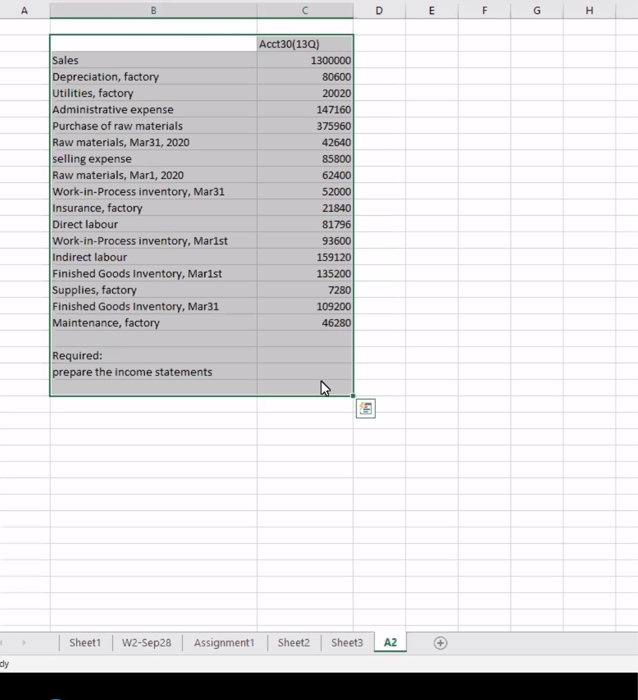Select the Raw materials, Mar31, 2020 cell
This screenshot has width=638, height=700.
coord(154,142)
